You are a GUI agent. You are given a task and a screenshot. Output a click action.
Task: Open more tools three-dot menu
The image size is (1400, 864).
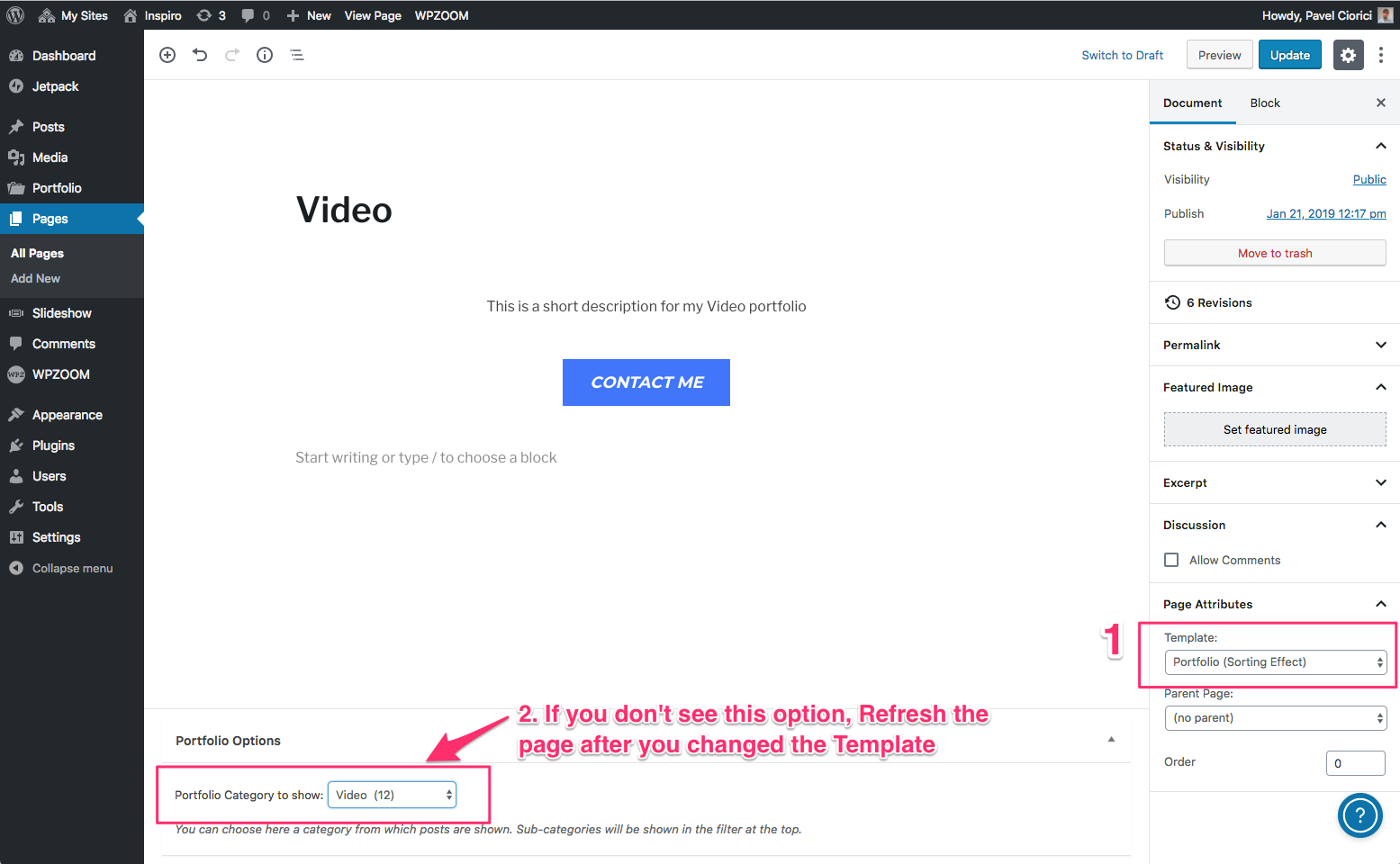click(x=1381, y=55)
